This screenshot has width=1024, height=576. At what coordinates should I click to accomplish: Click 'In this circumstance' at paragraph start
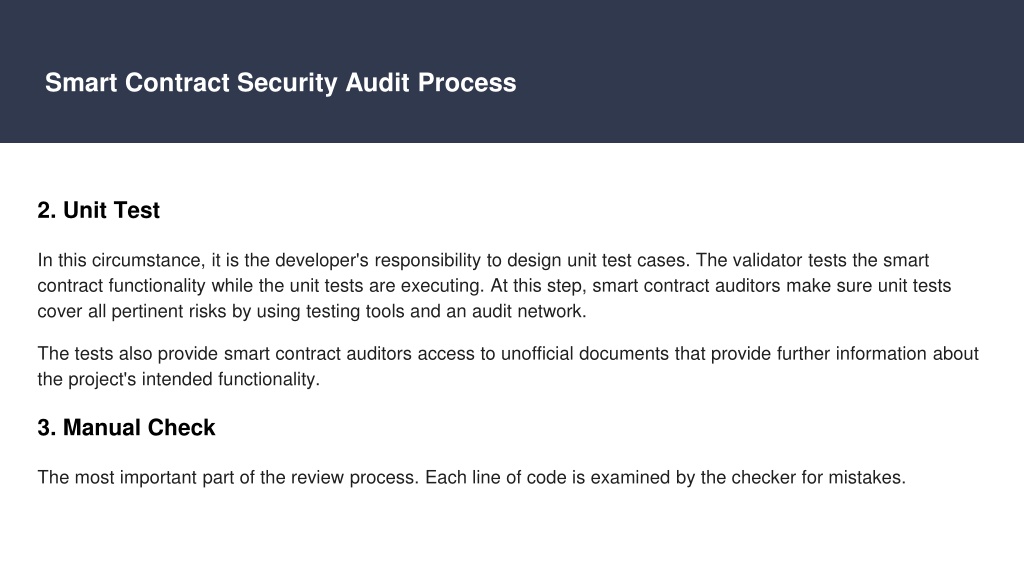[x=121, y=261]
